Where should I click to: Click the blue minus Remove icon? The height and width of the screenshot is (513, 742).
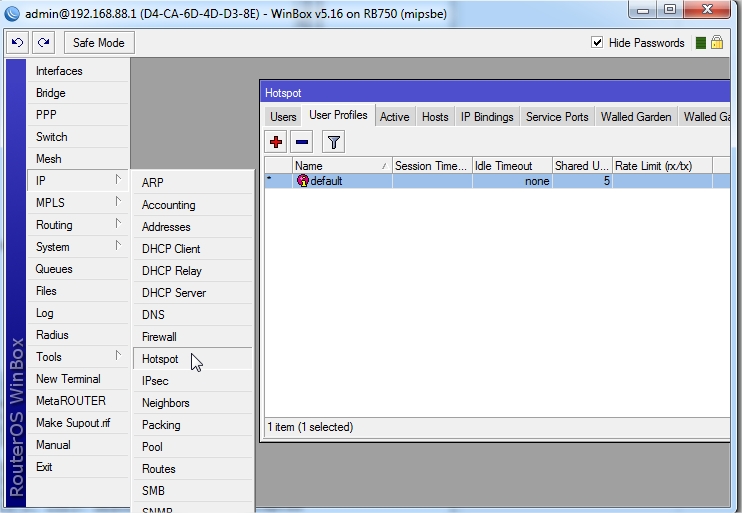(301, 142)
